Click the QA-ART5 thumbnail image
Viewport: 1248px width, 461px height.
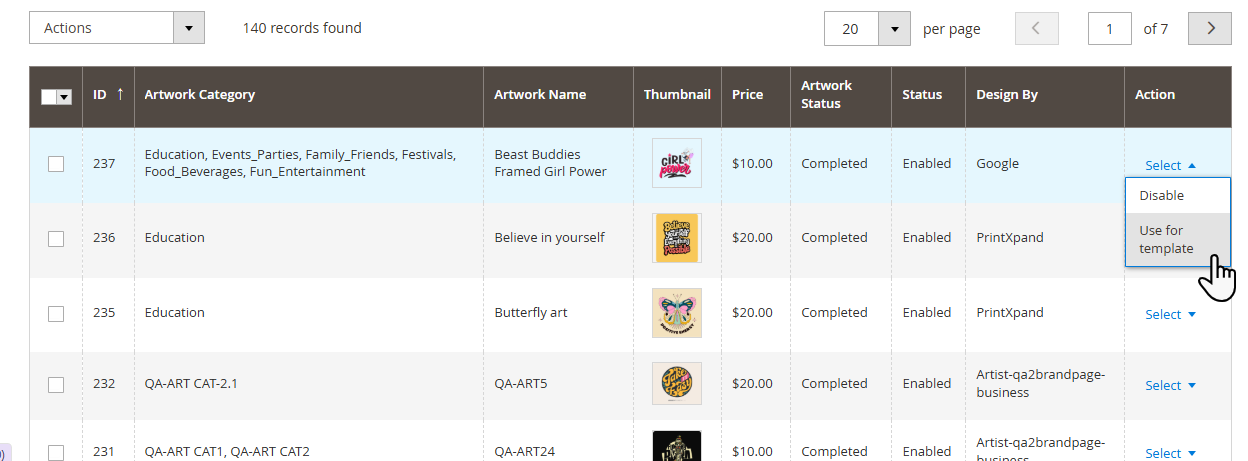(677, 383)
